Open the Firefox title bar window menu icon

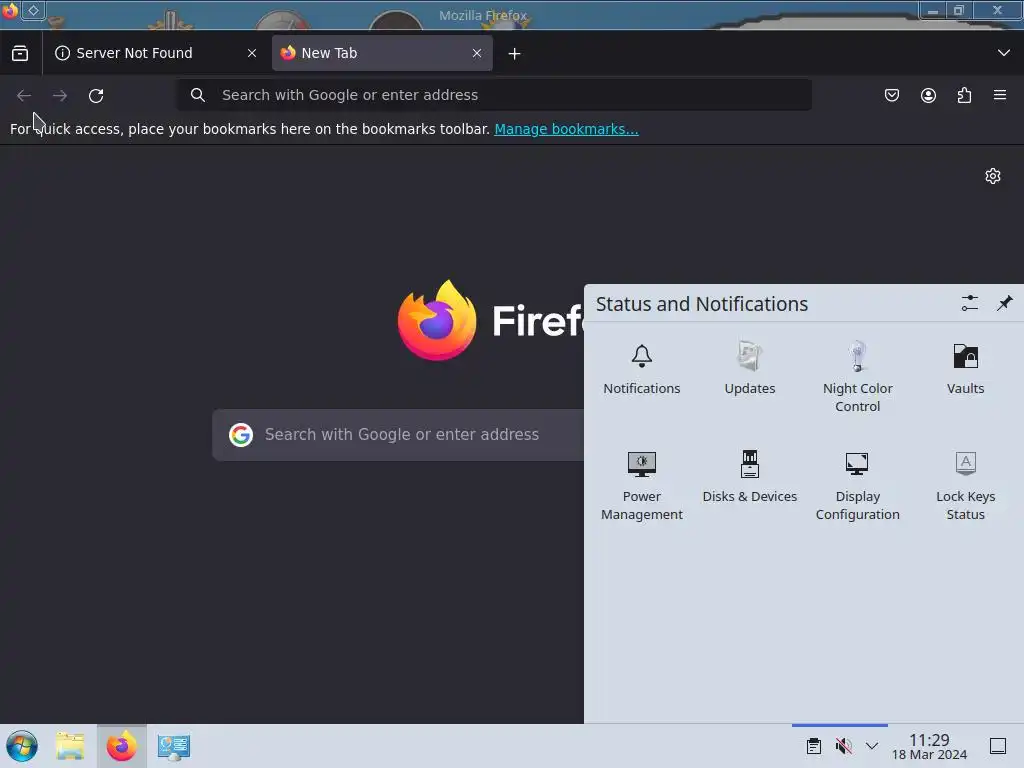(10, 10)
